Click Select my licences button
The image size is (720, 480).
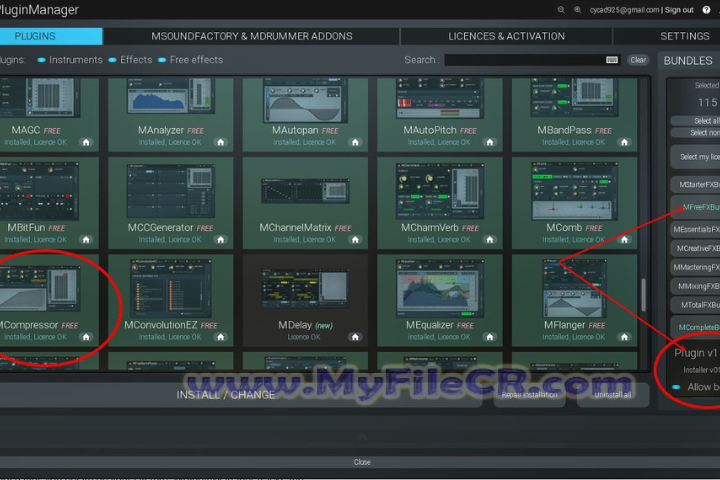[x=695, y=157]
